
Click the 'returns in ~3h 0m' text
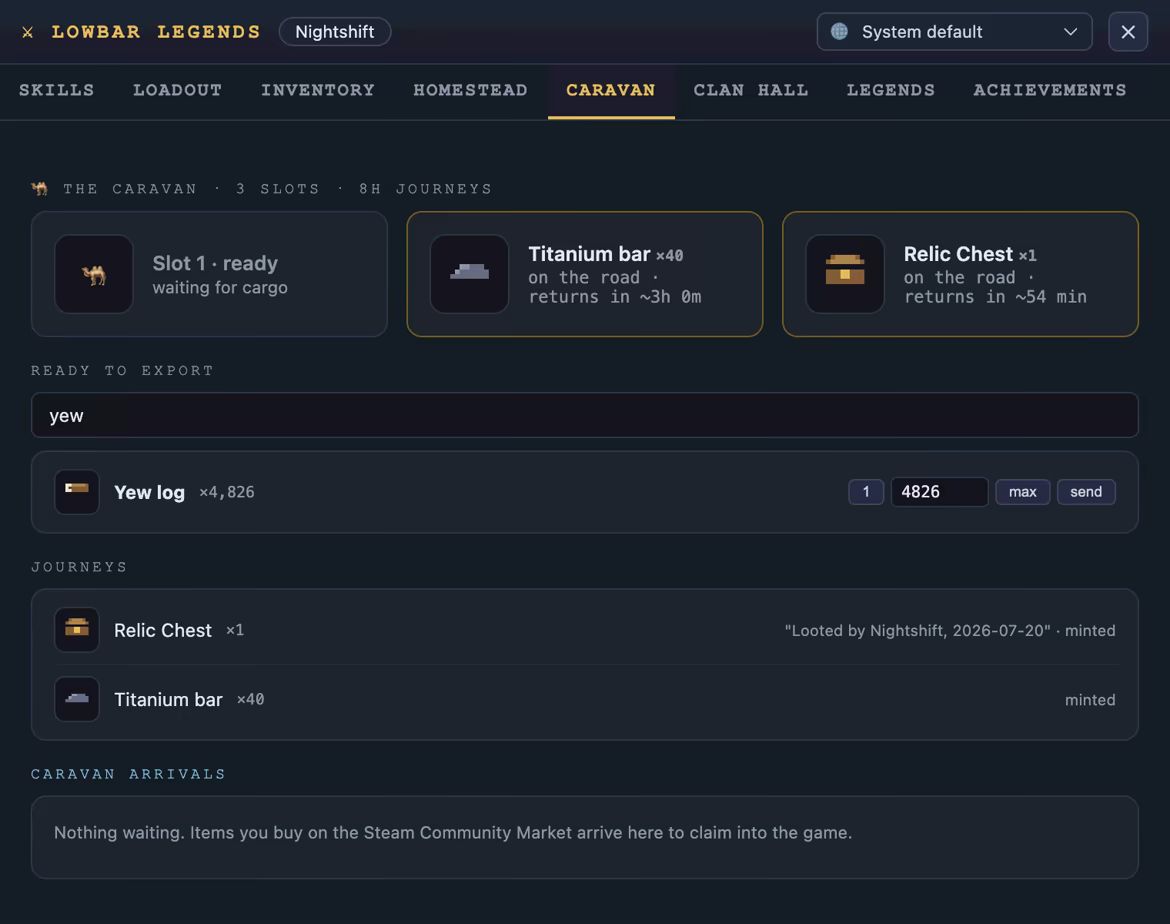point(615,297)
